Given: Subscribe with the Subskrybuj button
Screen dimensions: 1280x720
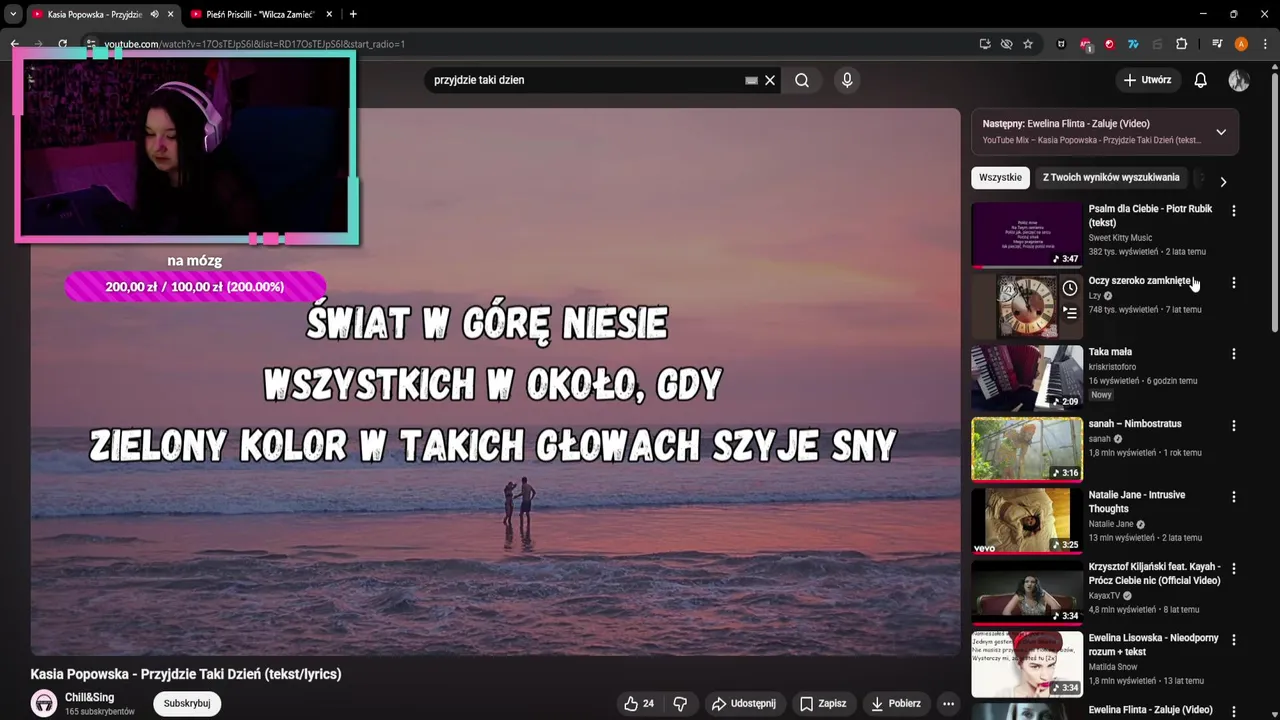Looking at the screenshot, I should [x=187, y=703].
